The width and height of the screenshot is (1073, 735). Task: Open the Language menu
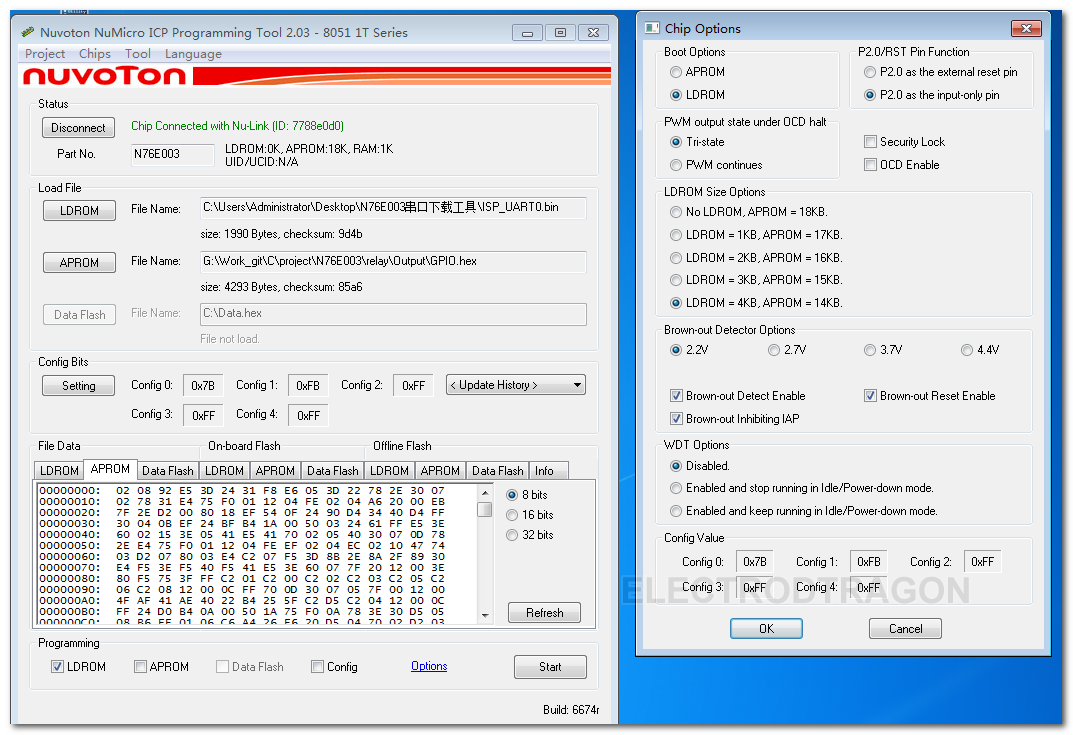(x=193, y=54)
